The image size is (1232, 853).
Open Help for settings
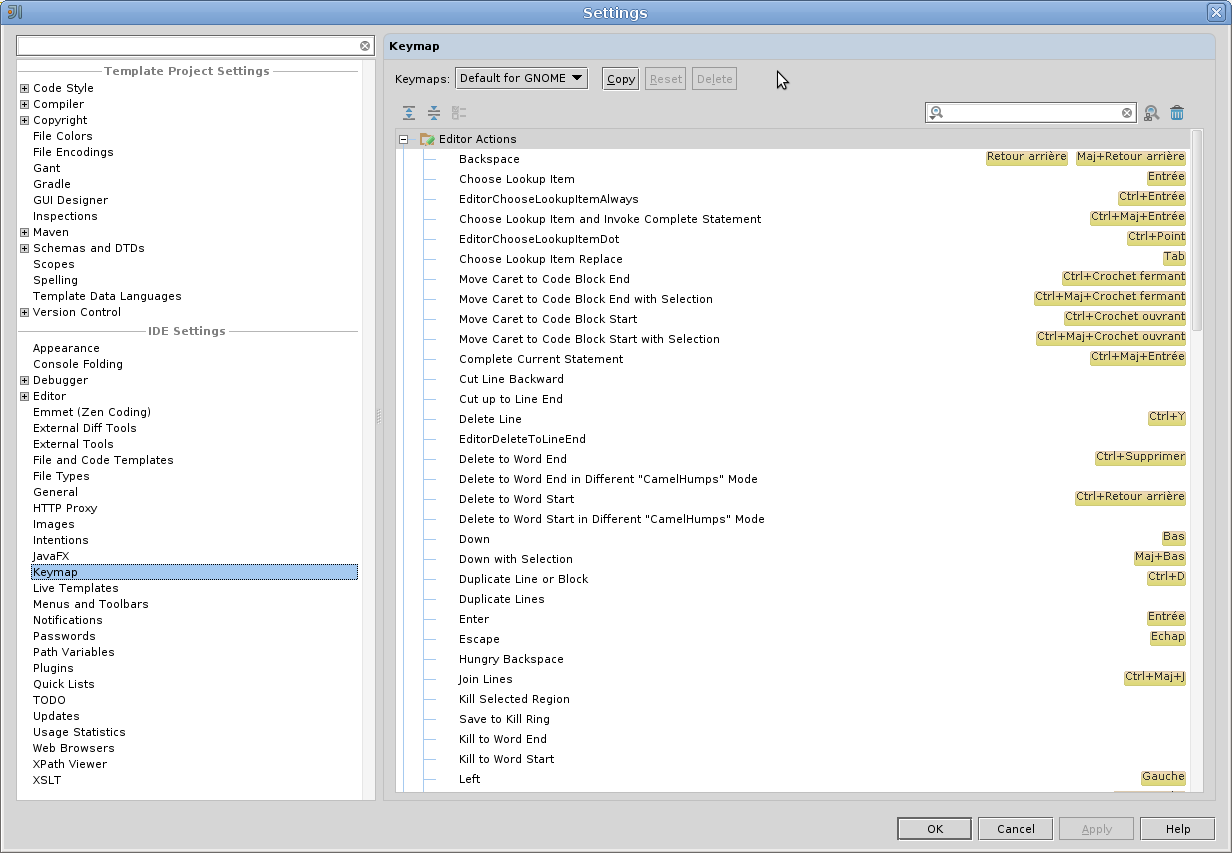pos(1177,828)
